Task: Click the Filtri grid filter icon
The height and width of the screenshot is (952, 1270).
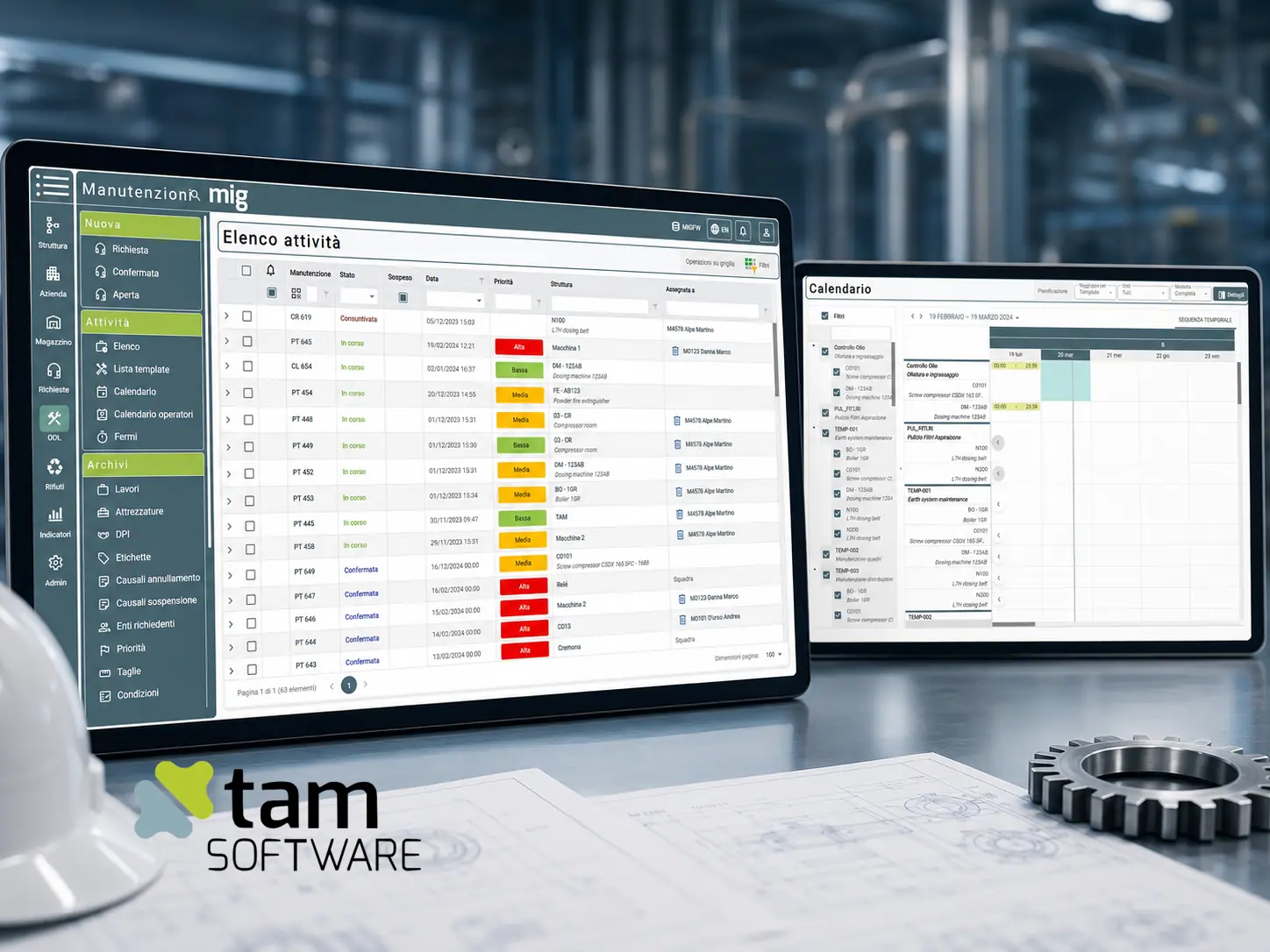Action: point(751,265)
